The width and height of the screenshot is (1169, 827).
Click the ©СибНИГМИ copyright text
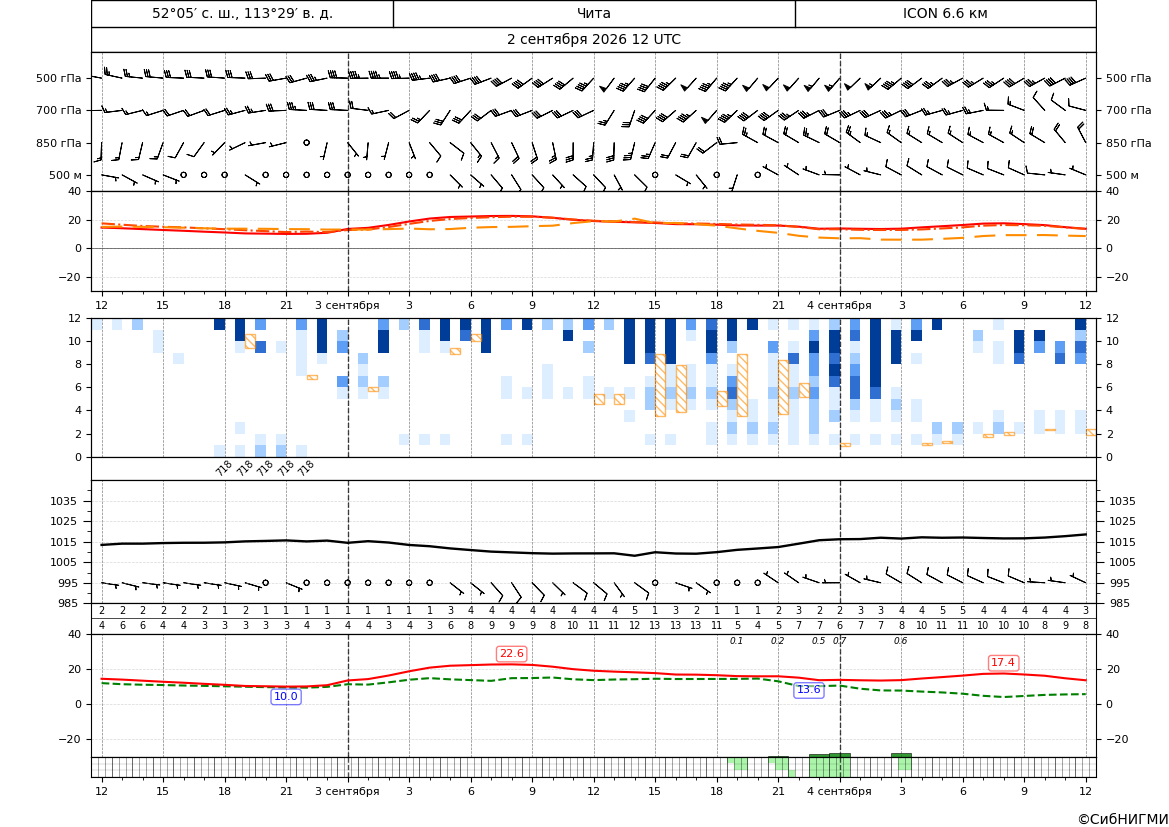click(x=1123, y=819)
